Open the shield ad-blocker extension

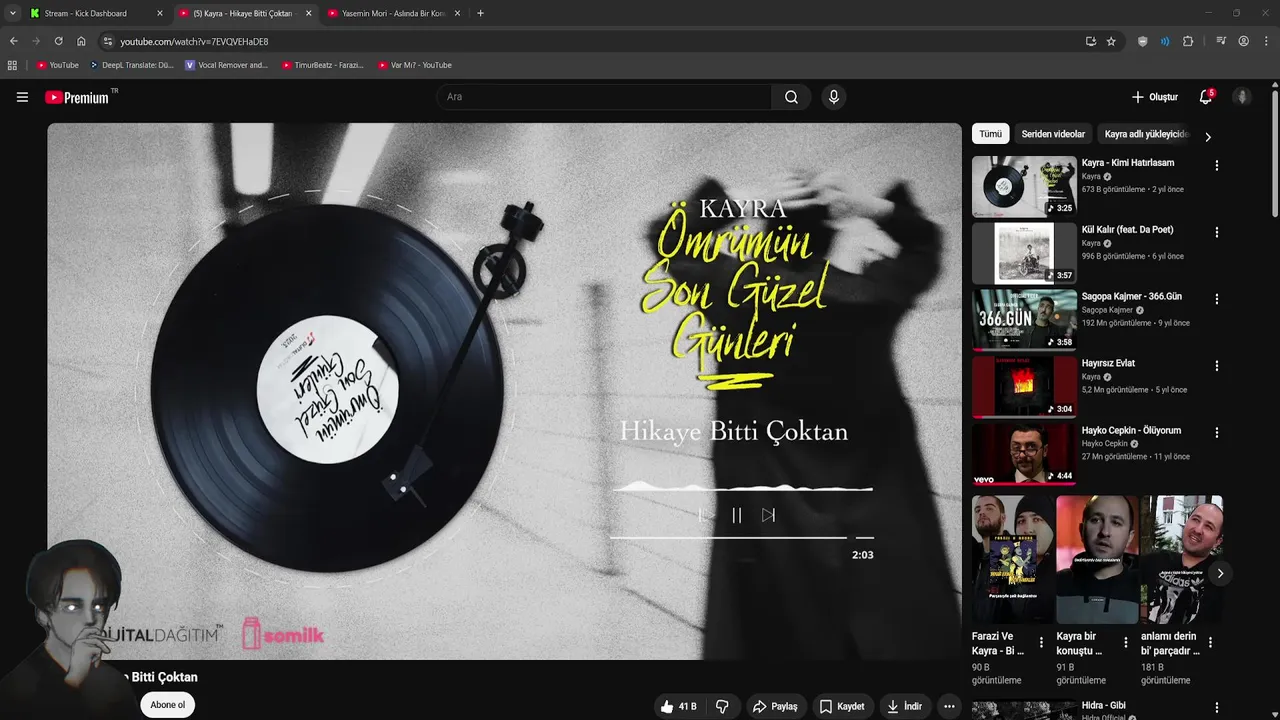(x=1143, y=41)
